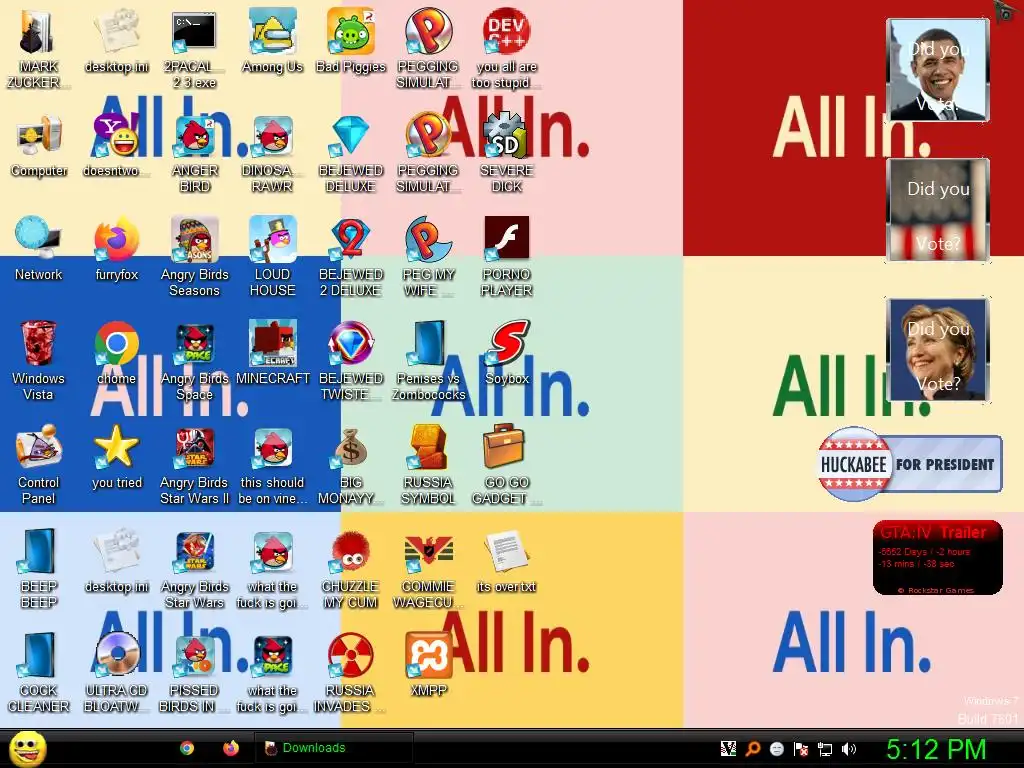Open pinned Firefox on the taskbar

[x=231, y=748]
